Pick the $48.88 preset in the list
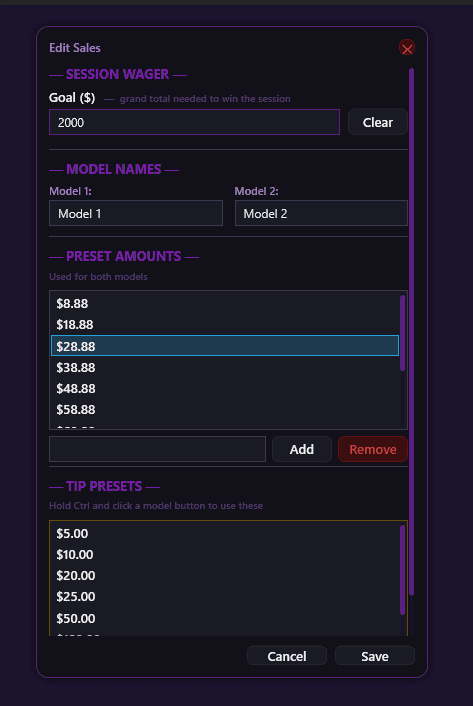 [225, 389]
